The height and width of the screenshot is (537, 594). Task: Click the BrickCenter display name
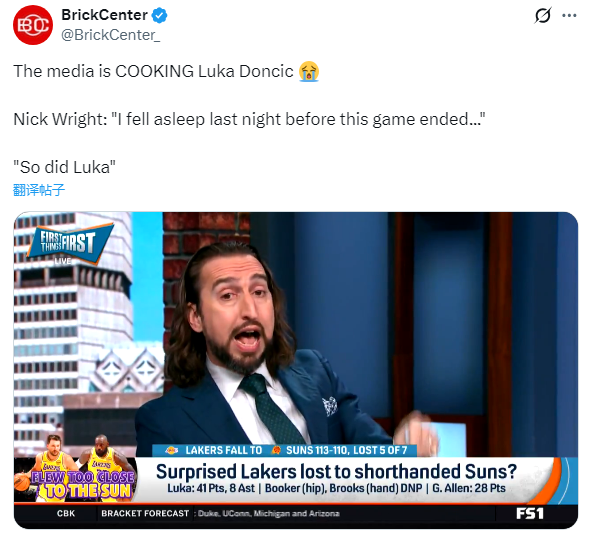pos(104,15)
